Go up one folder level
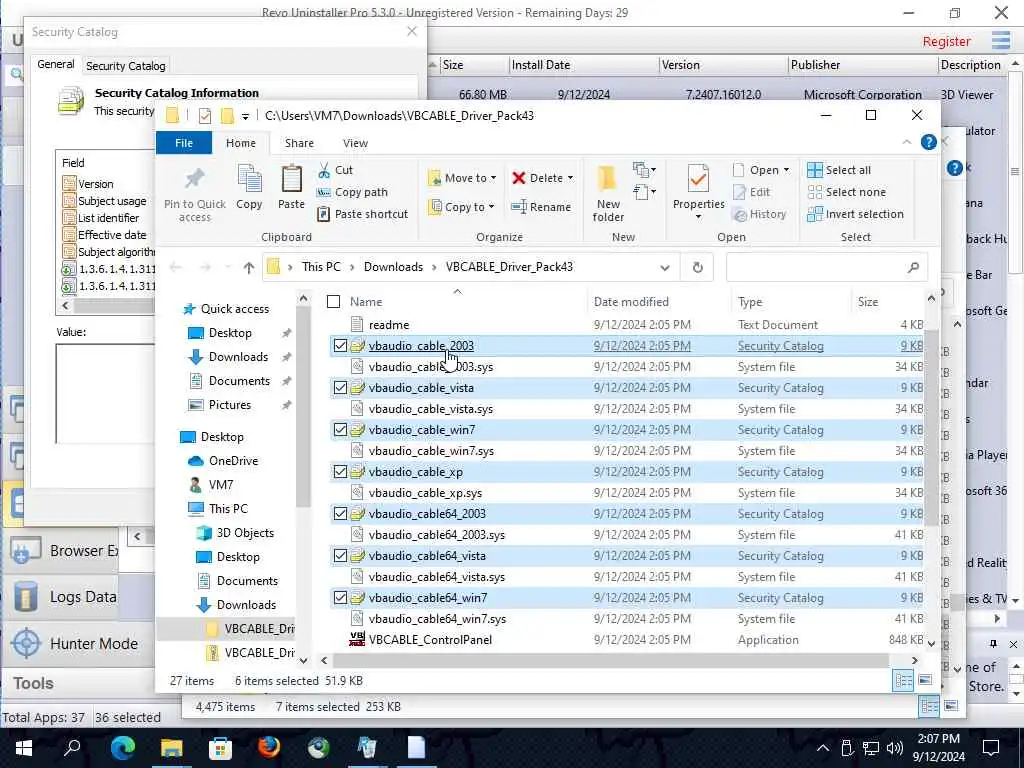Viewport: 1024px width, 768px height. 248,267
